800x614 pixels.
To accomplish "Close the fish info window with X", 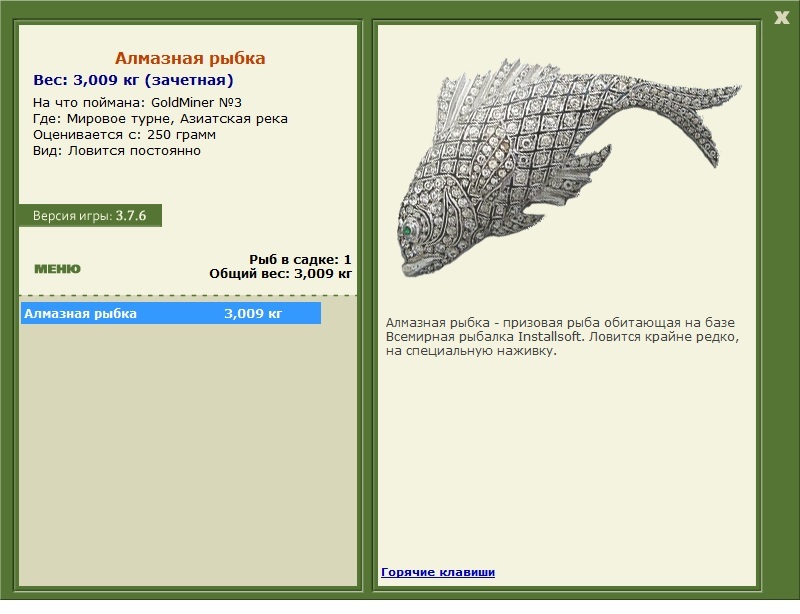I will [x=781, y=18].
